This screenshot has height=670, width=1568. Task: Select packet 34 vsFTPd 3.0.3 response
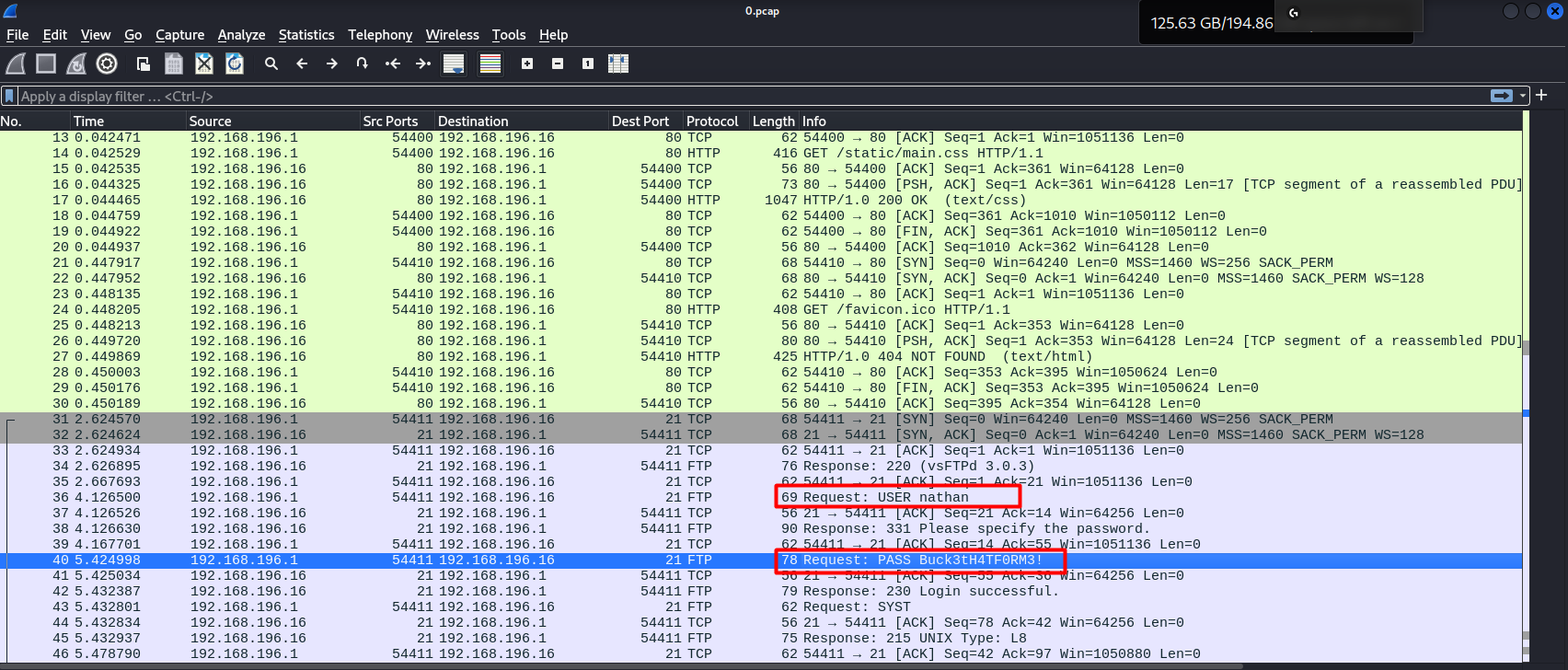[761, 466]
